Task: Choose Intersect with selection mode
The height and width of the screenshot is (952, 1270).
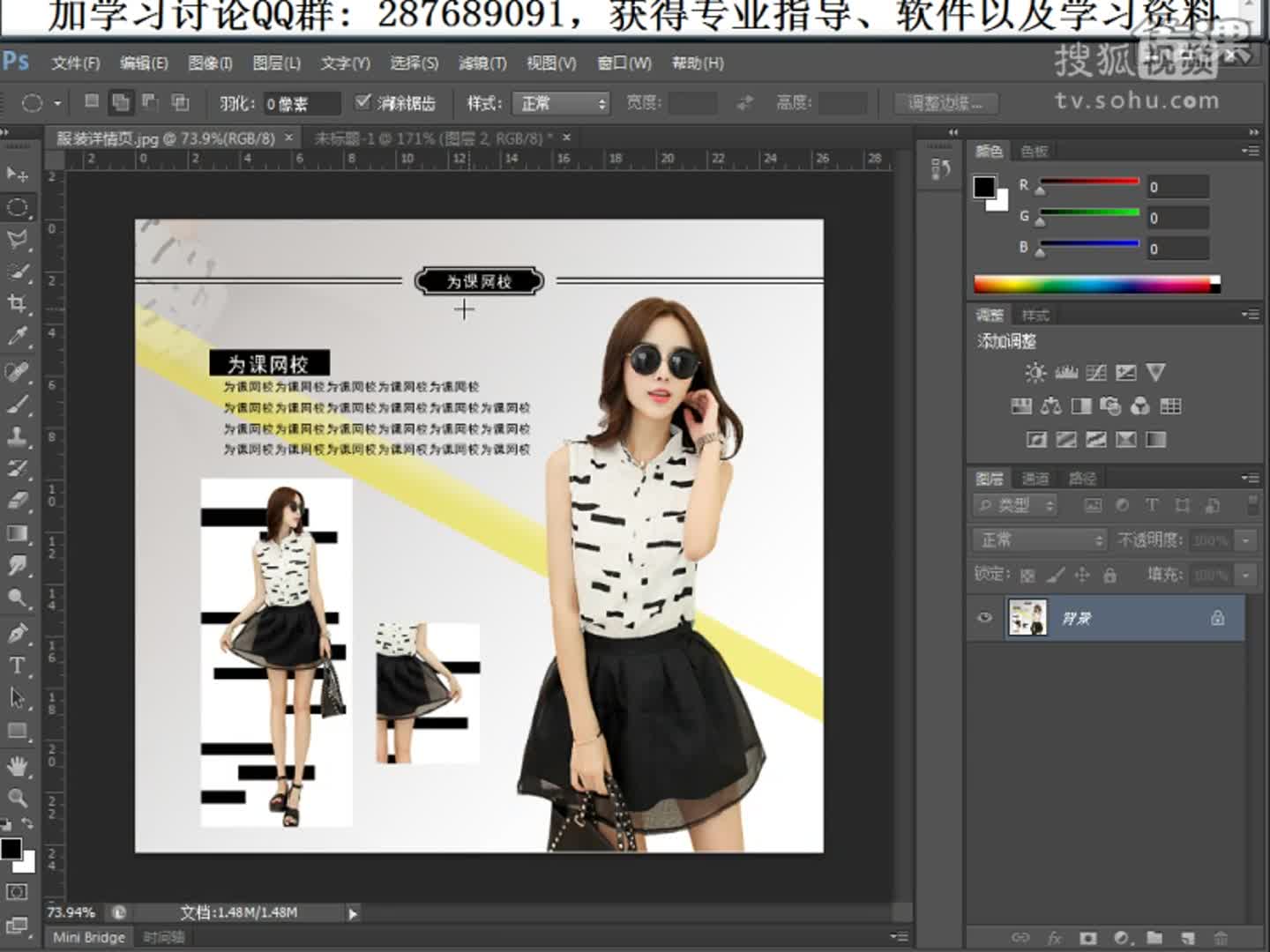Action: click(x=180, y=102)
